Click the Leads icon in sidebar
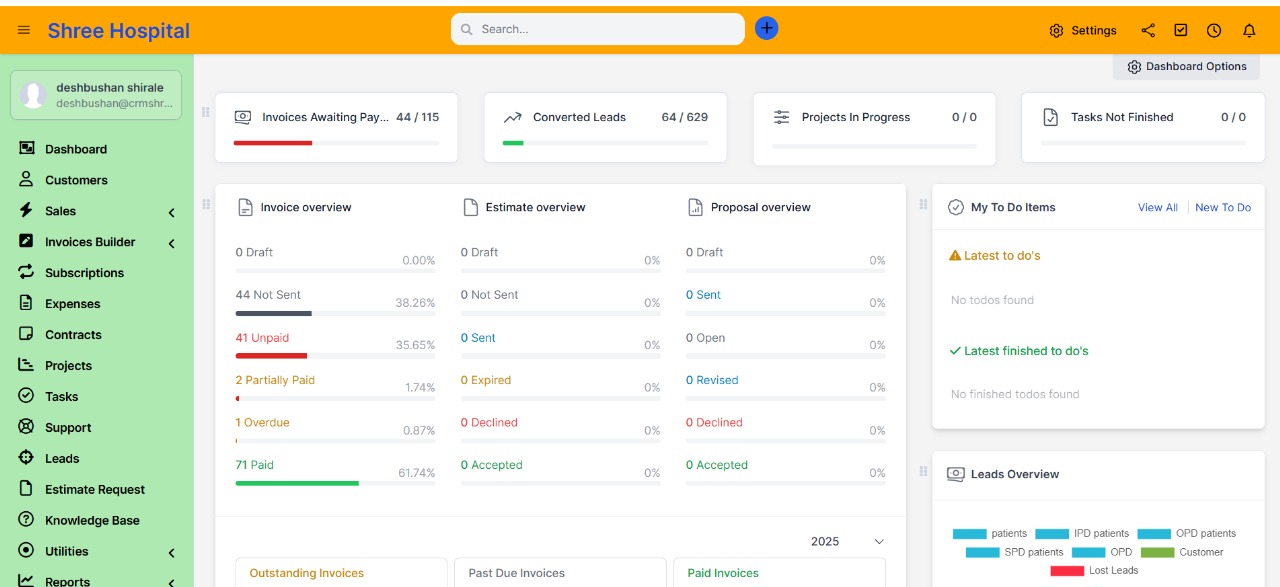 26,458
